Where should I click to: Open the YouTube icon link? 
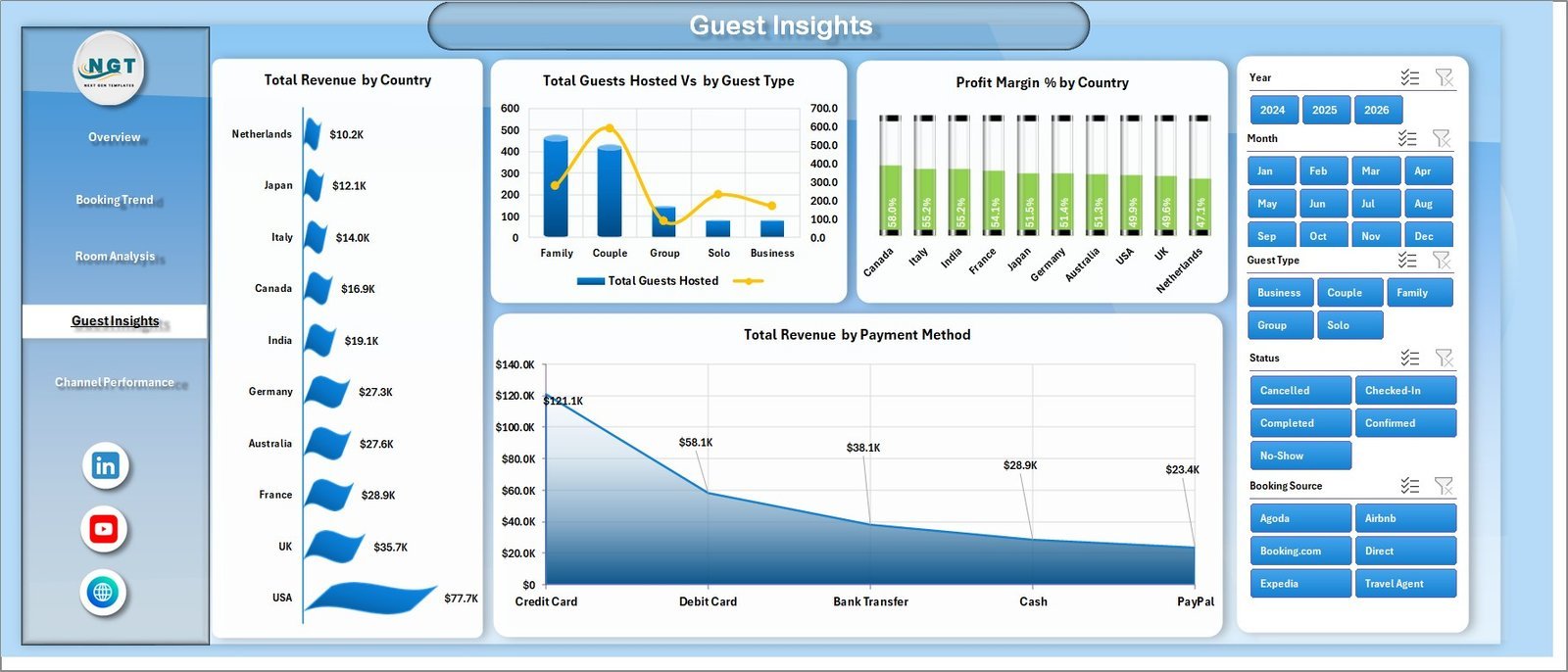[104, 530]
